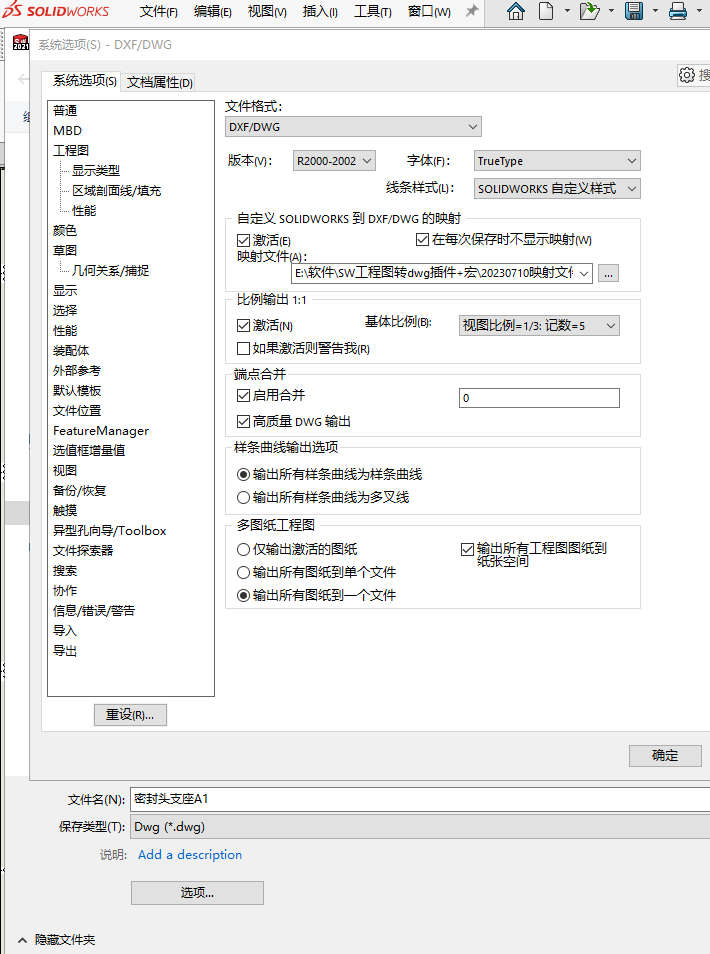Select 输出所有样条曲线为样条曲线 radio
Screen dimensions: 710x954
pyautogui.click(x=243, y=475)
